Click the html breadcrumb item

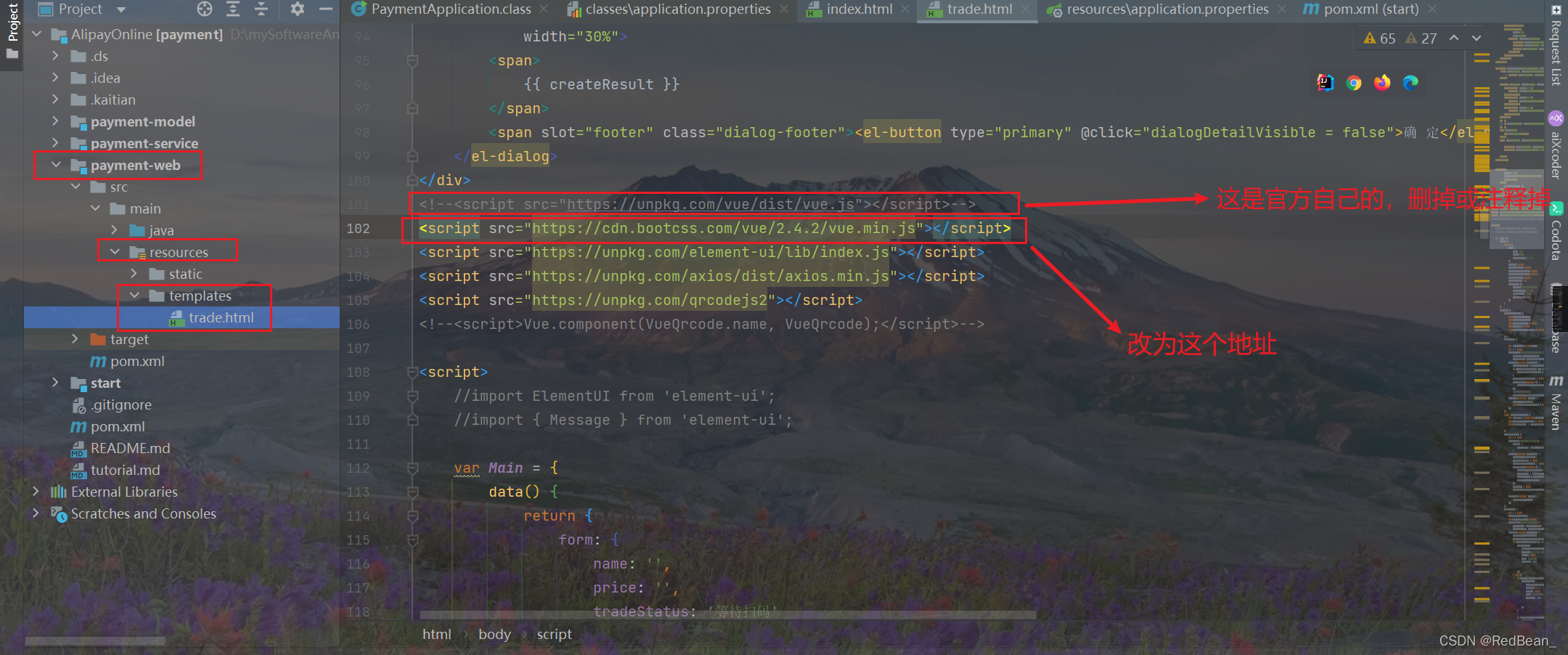coord(436,634)
